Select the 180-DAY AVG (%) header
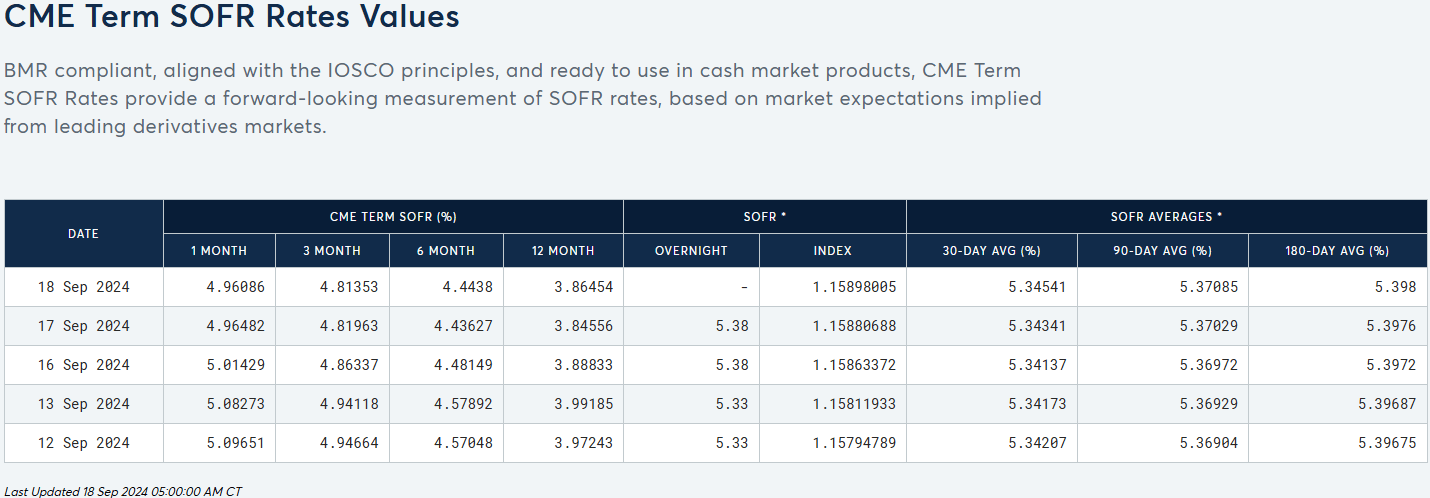The width and height of the screenshot is (1430, 498). tap(1337, 251)
